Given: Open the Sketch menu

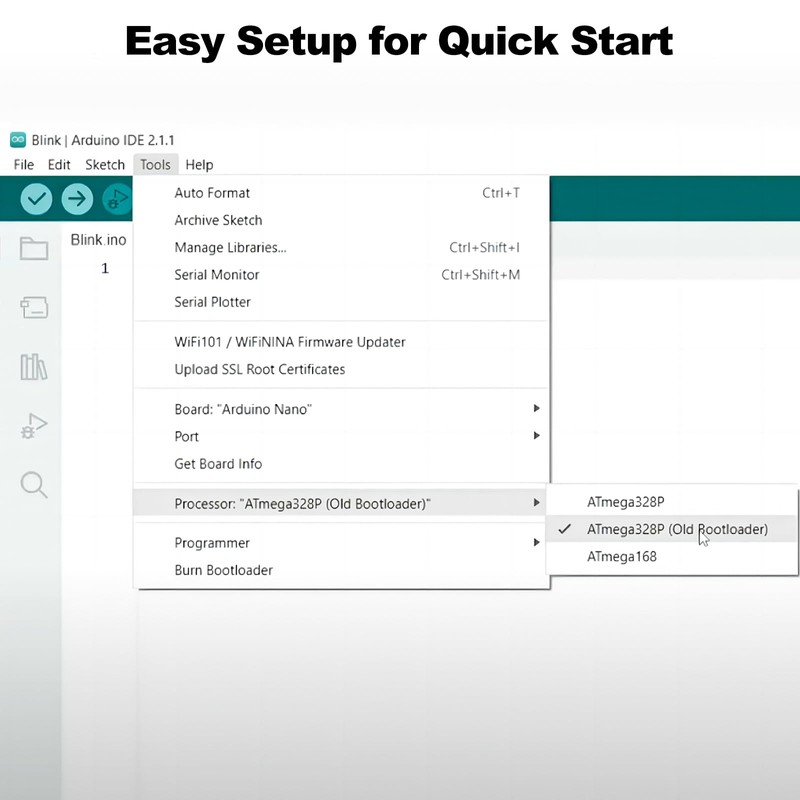Looking at the screenshot, I should pyautogui.click(x=105, y=165).
